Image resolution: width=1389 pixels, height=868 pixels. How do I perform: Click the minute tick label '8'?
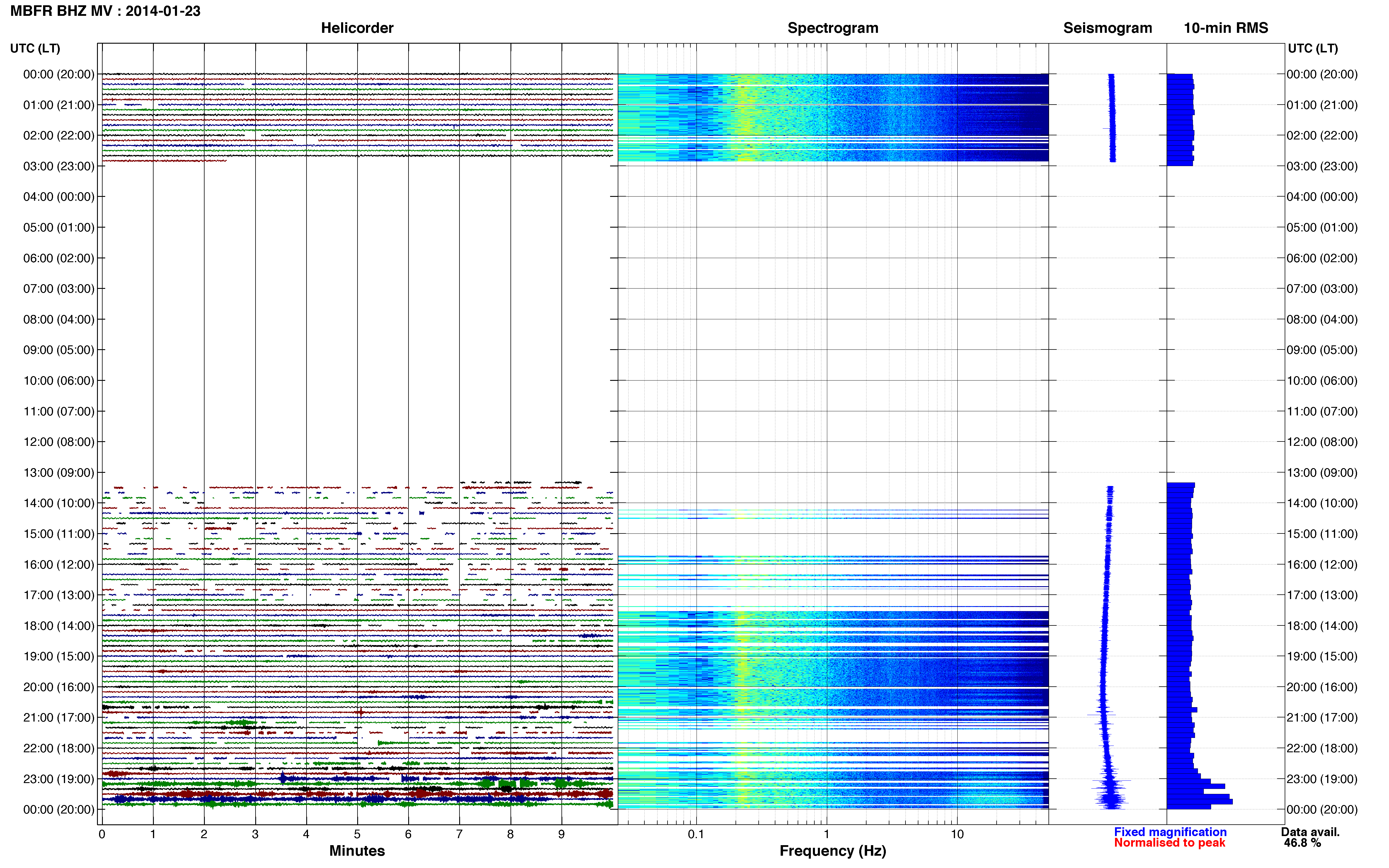(x=510, y=835)
